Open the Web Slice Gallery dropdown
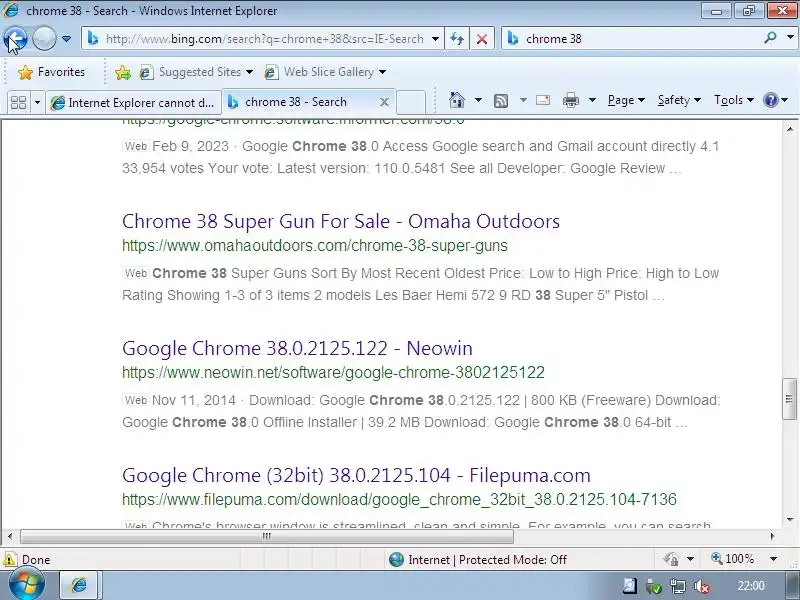The height and width of the screenshot is (600, 800). click(x=325, y=72)
